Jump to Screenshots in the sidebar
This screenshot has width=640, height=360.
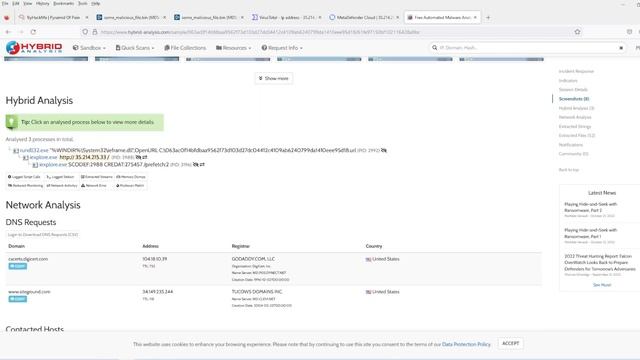point(573,99)
